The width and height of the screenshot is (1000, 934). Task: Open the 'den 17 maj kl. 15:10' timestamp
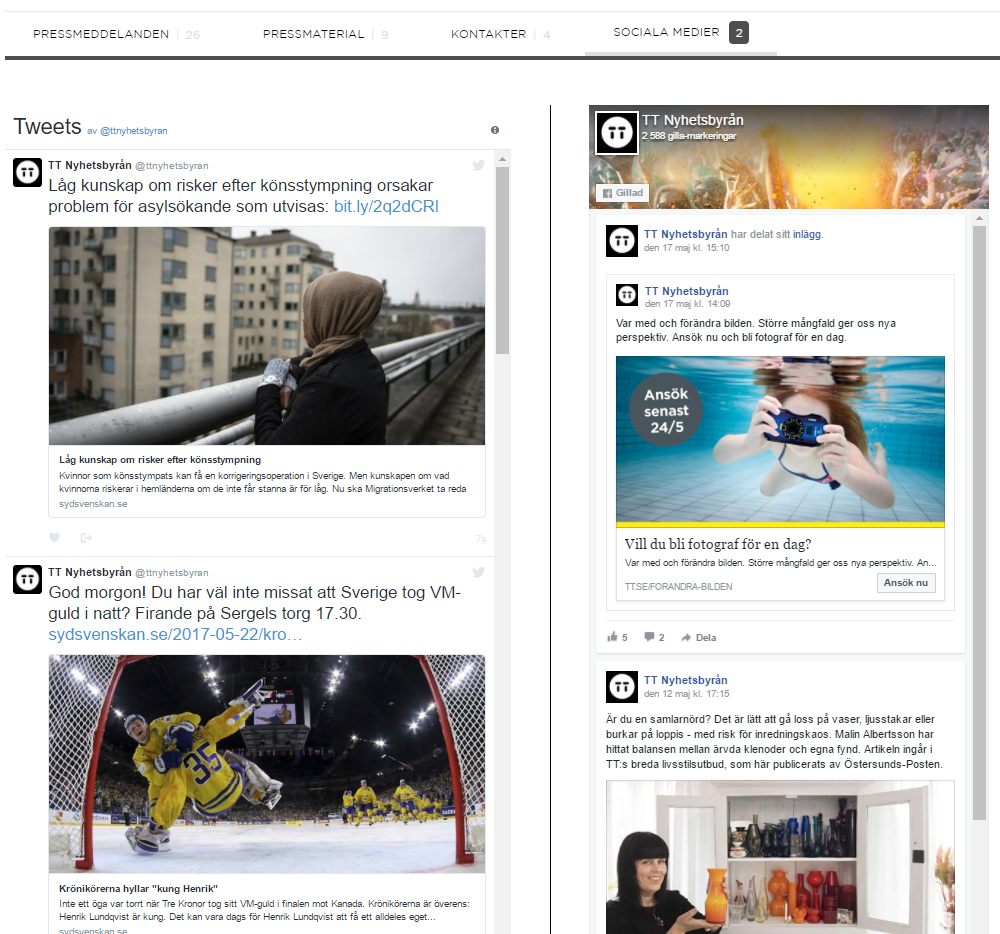point(686,248)
